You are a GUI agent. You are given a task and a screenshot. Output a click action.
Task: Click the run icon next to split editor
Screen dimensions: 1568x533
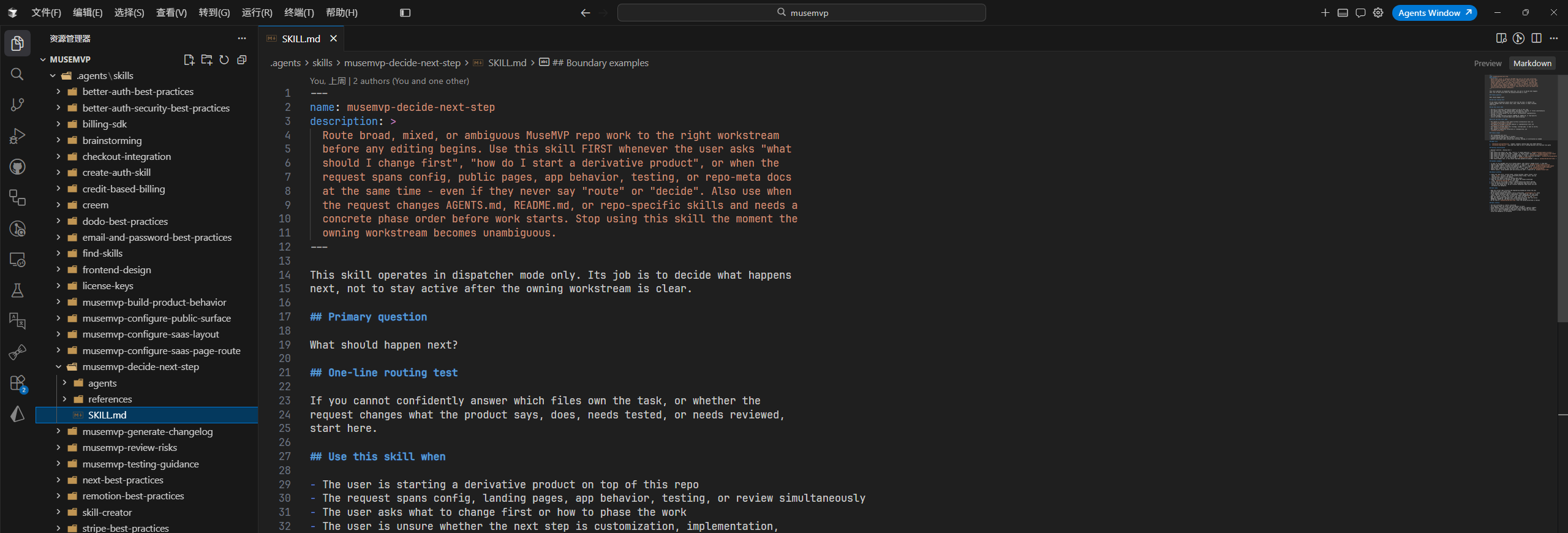point(1518,39)
